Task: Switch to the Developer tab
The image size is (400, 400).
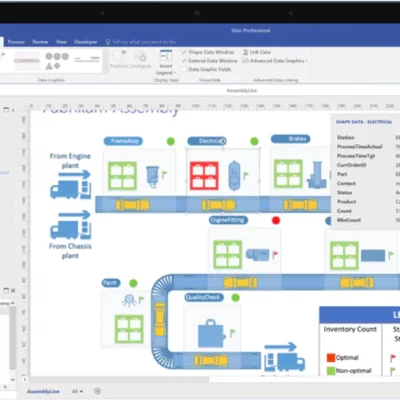Action: [x=86, y=42]
